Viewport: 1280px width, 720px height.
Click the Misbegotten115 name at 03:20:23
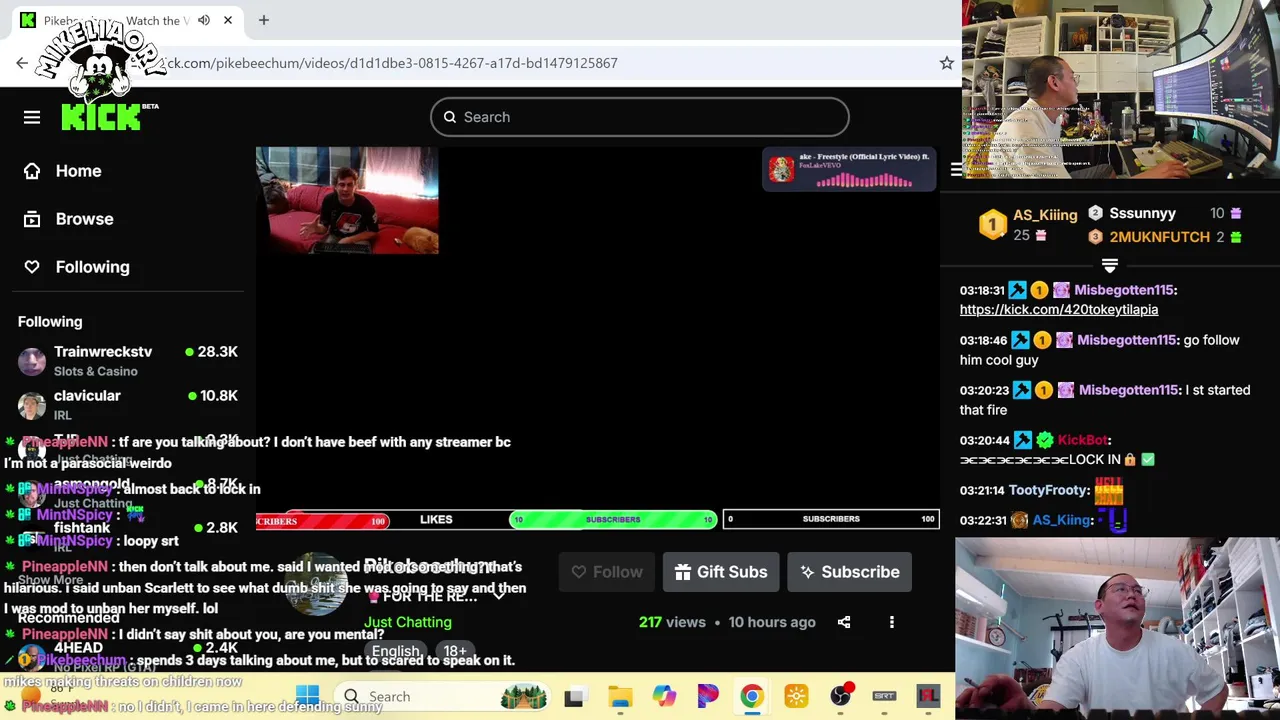tap(1128, 390)
